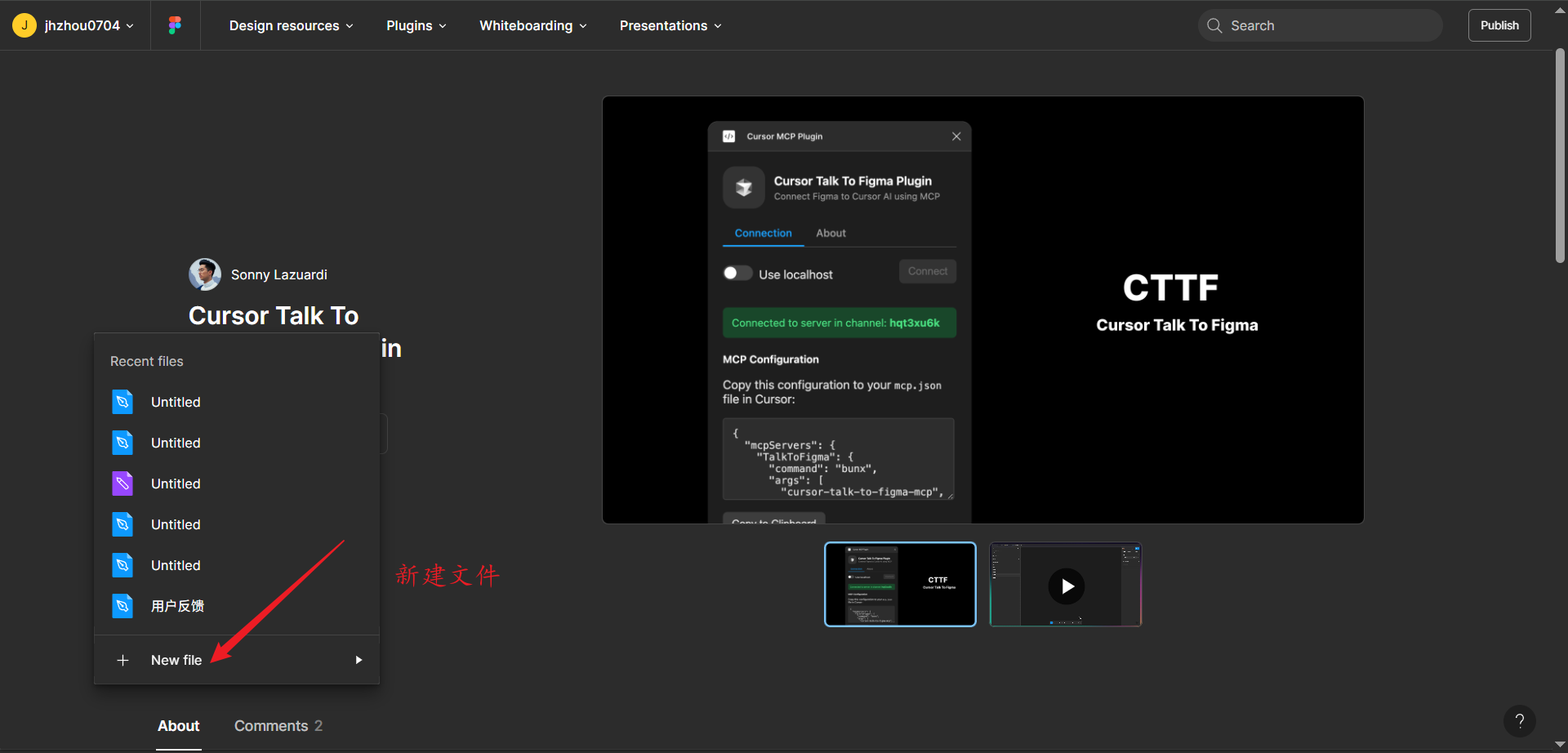Open the fifth Untitled recent file
The width and height of the screenshot is (1568, 753).
237,565
